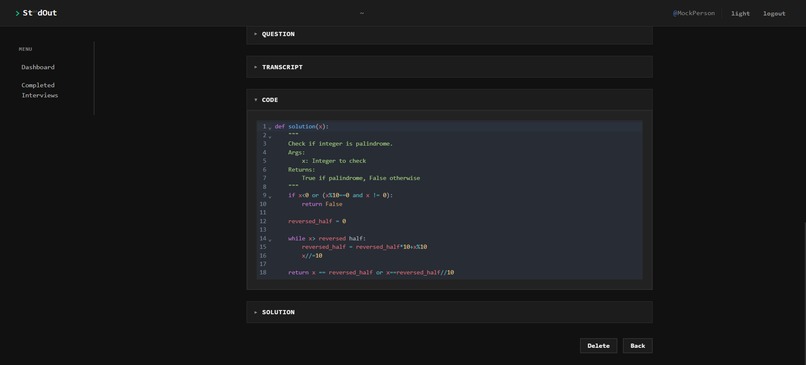Click the 'x//=10' code line
The image size is (806, 365).
[312, 256]
